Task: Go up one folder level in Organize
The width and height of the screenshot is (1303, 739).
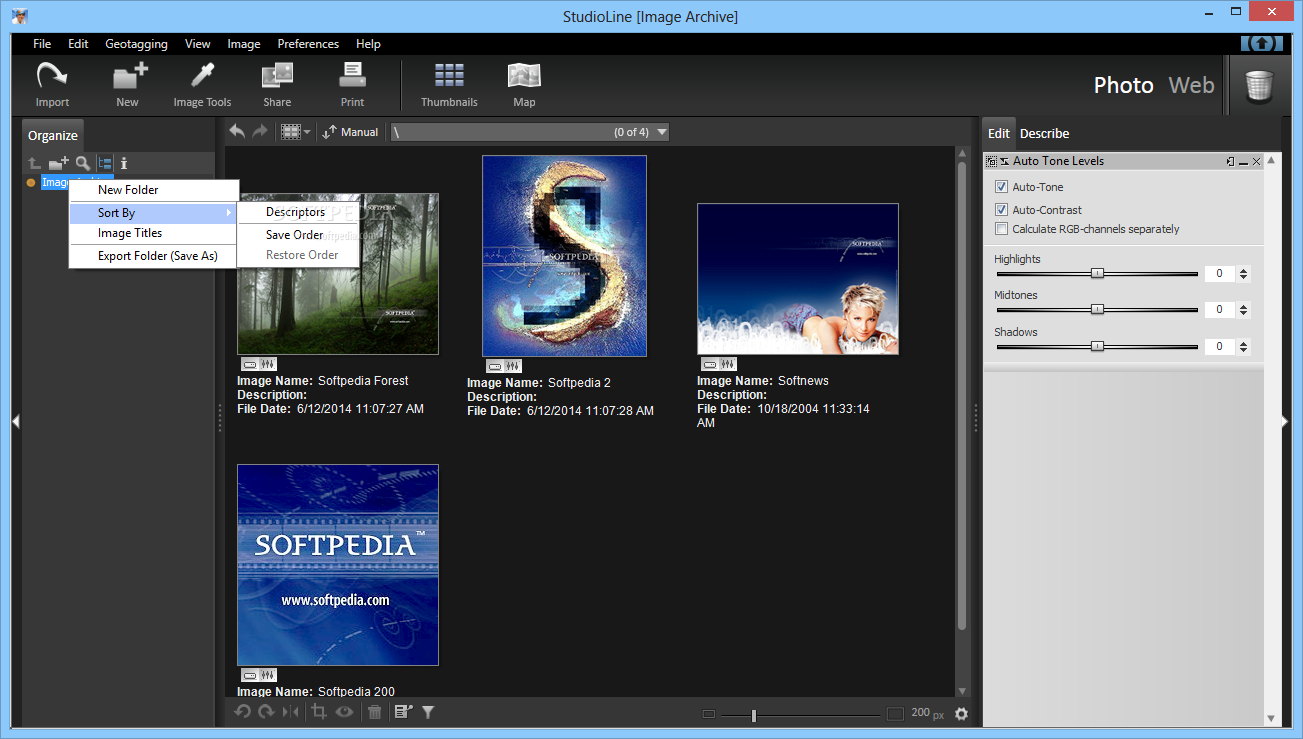Action: (34, 163)
